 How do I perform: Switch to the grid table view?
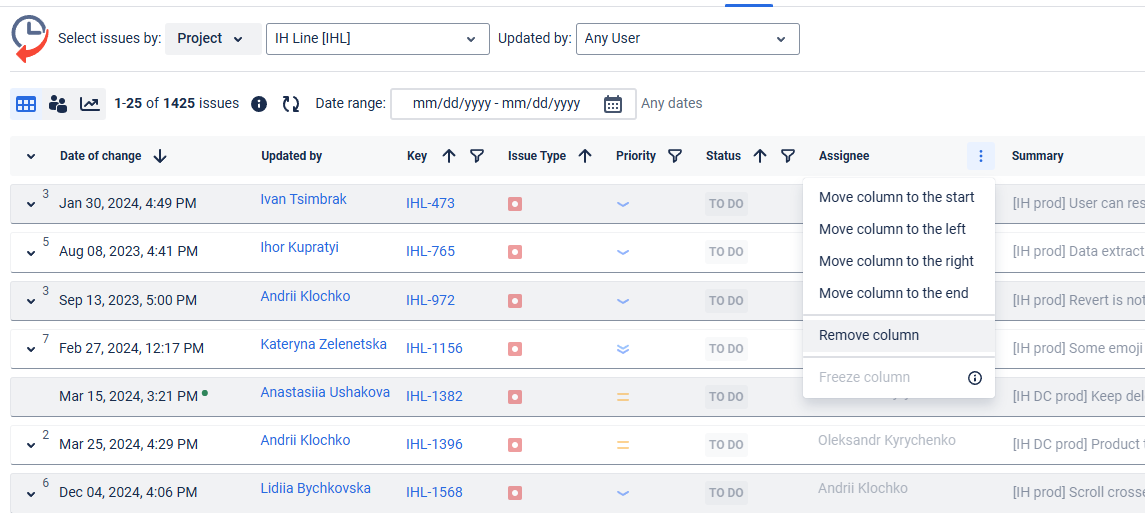[26, 104]
